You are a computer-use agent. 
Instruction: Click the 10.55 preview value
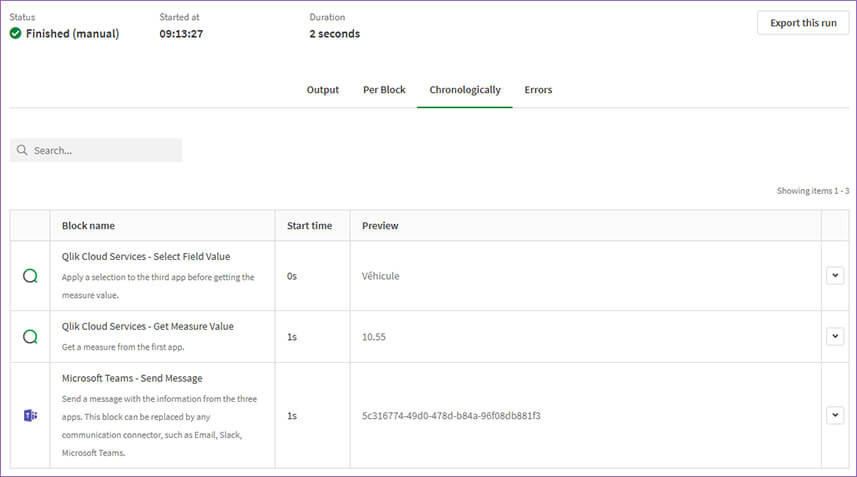point(374,337)
